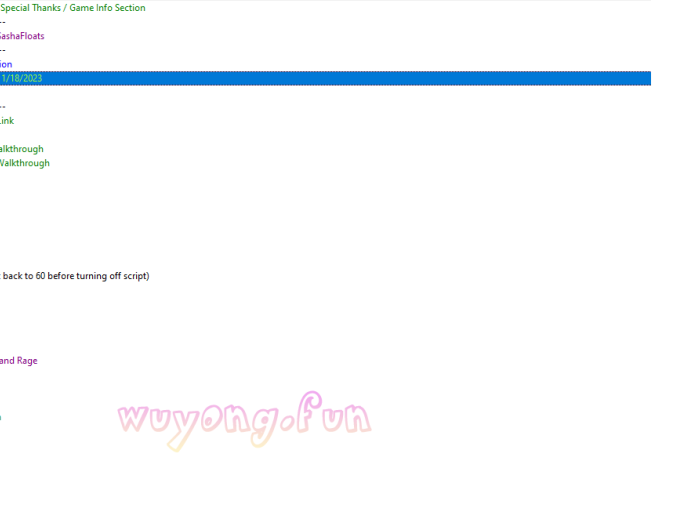676x508 pixels.
Task: Click the teal entry fragment below 'and Rage'
Action: (1, 417)
